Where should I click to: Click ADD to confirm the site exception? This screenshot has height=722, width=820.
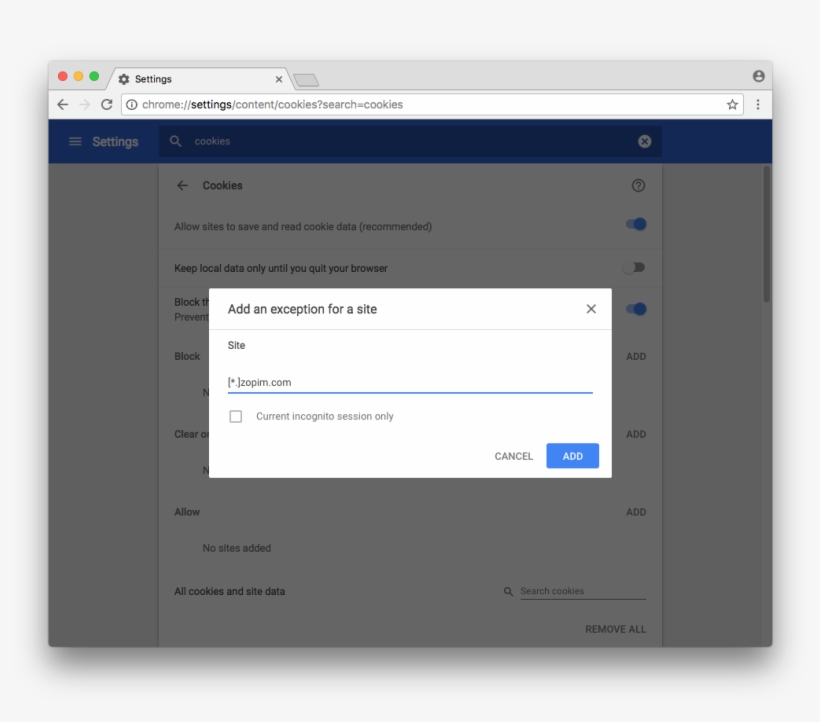click(x=572, y=455)
